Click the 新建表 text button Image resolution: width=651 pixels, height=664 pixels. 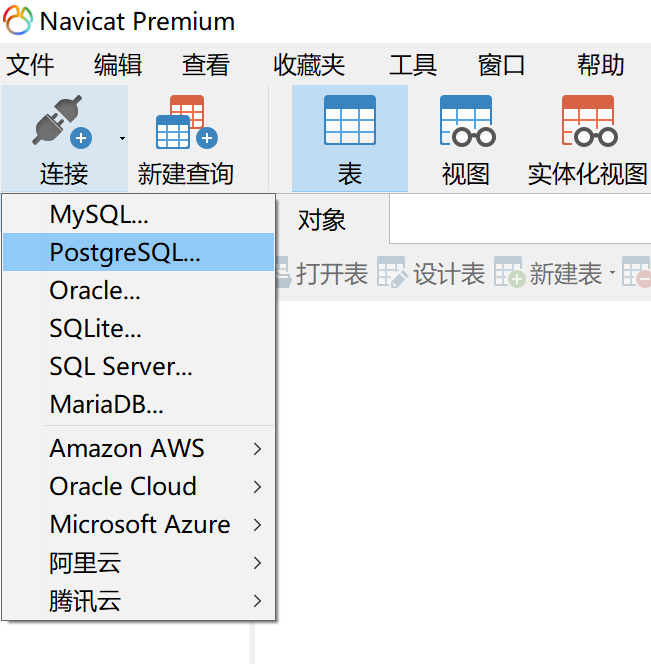(566, 274)
